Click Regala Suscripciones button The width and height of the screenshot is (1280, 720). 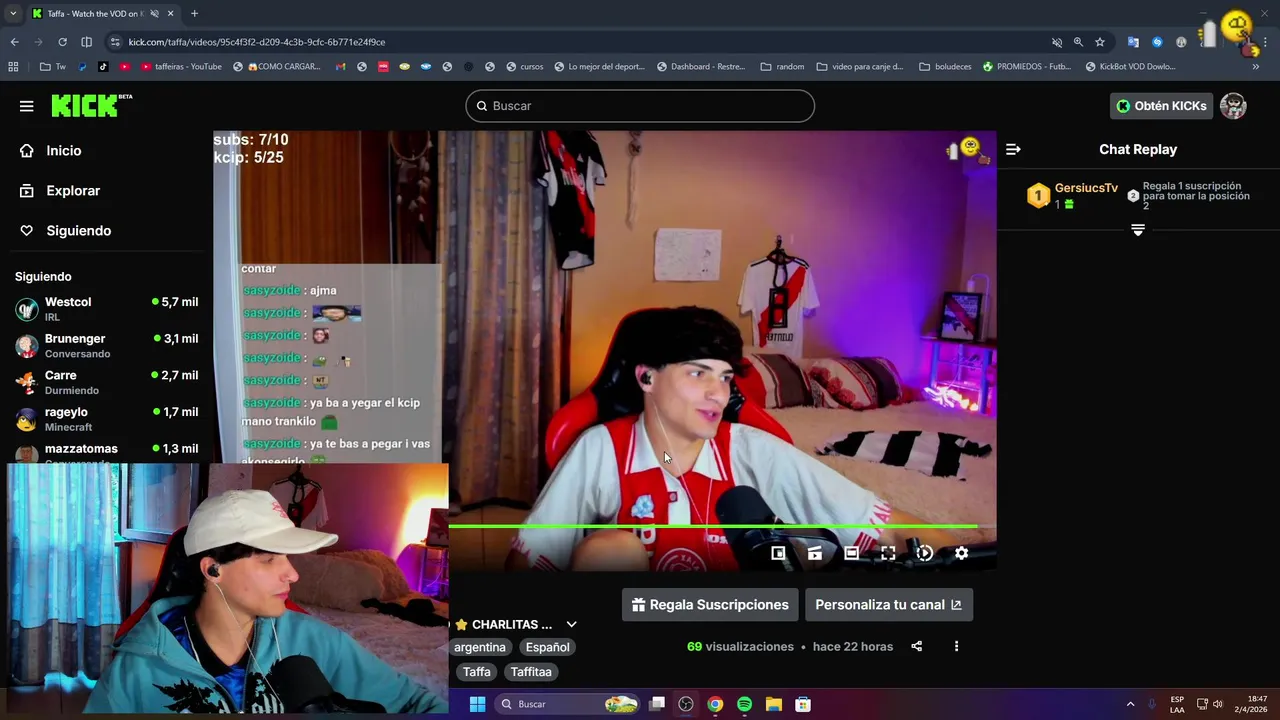(710, 605)
